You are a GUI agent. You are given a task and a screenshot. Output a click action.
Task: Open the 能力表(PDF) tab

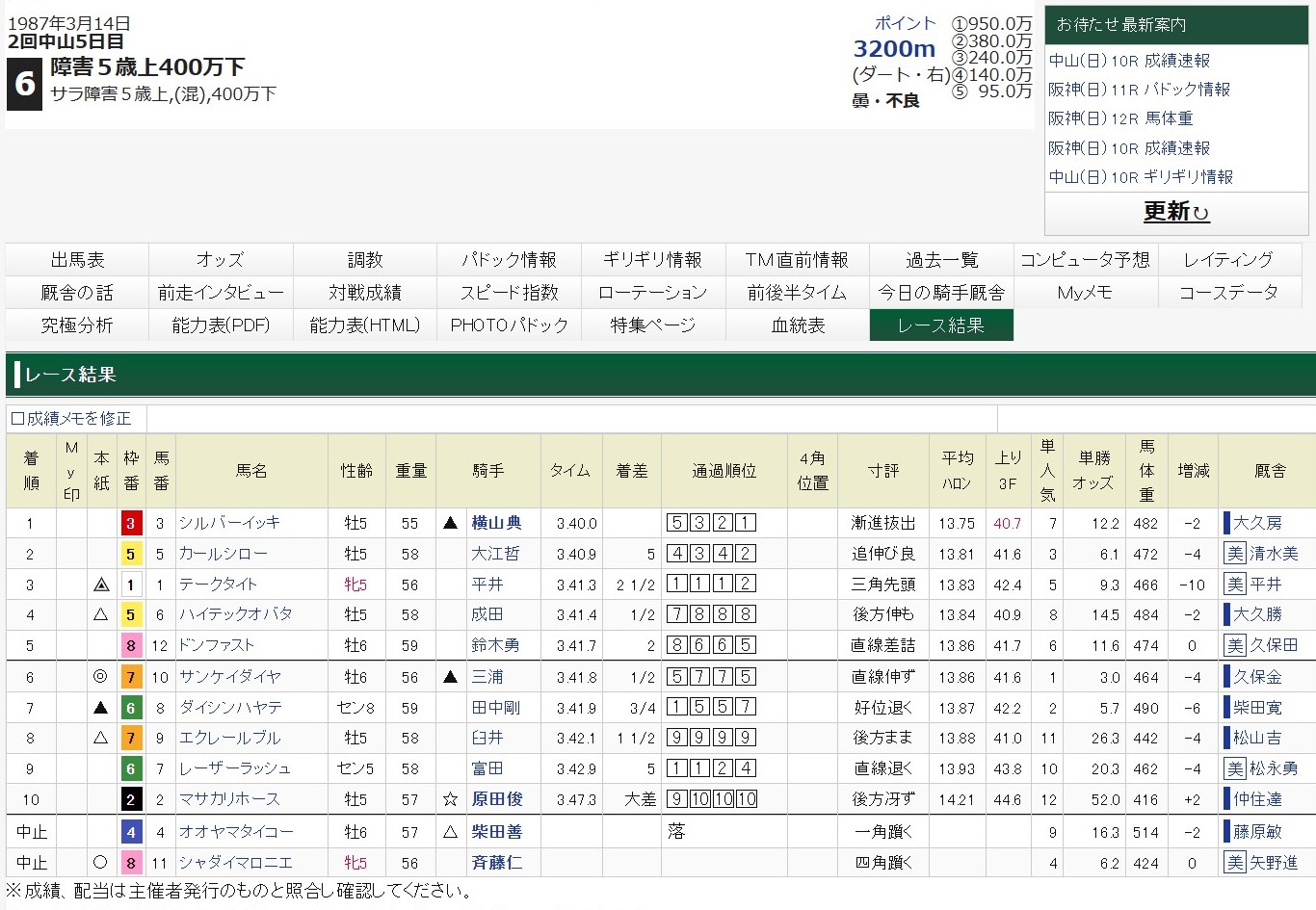click(221, 325)
